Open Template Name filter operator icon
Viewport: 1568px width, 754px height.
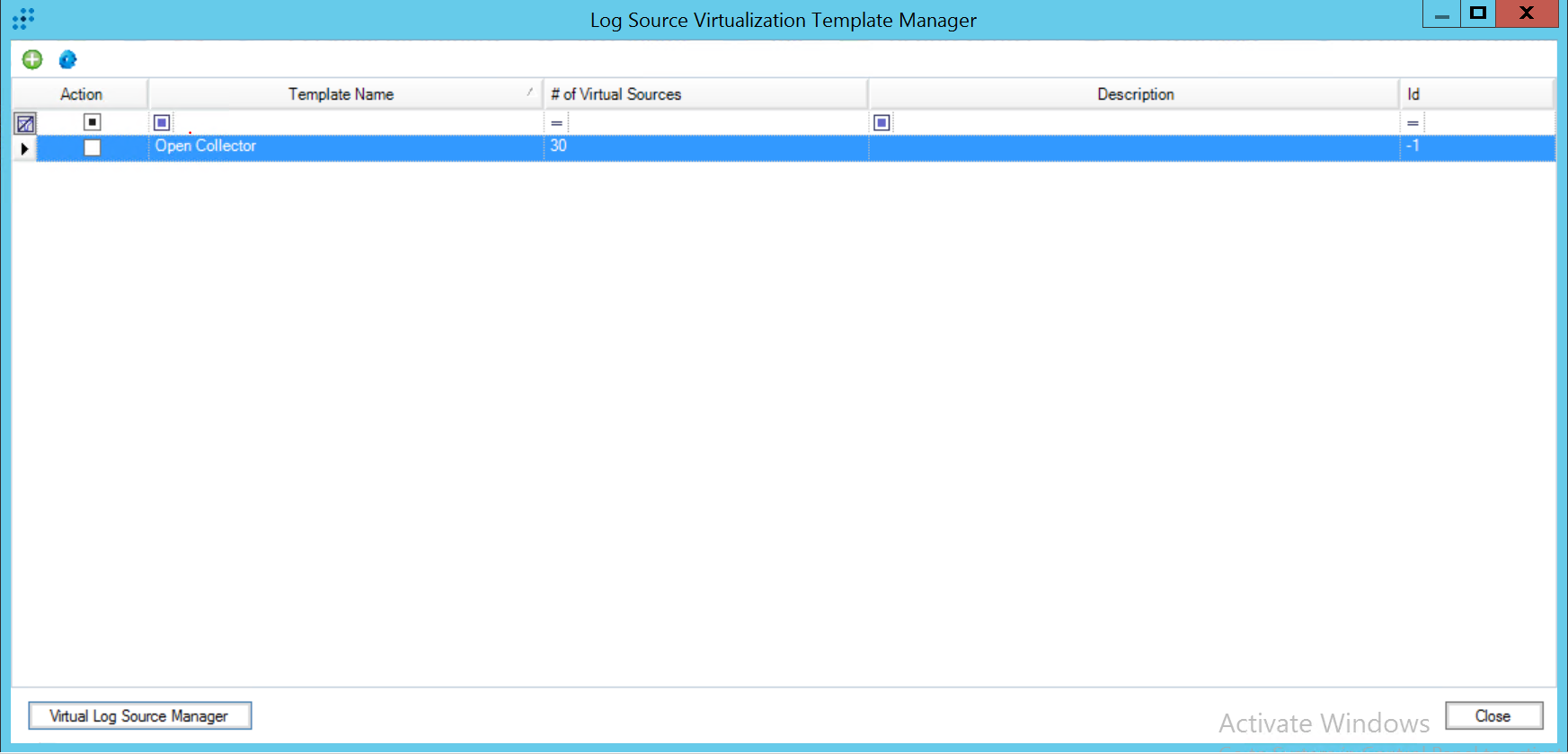tap(162, 123)
